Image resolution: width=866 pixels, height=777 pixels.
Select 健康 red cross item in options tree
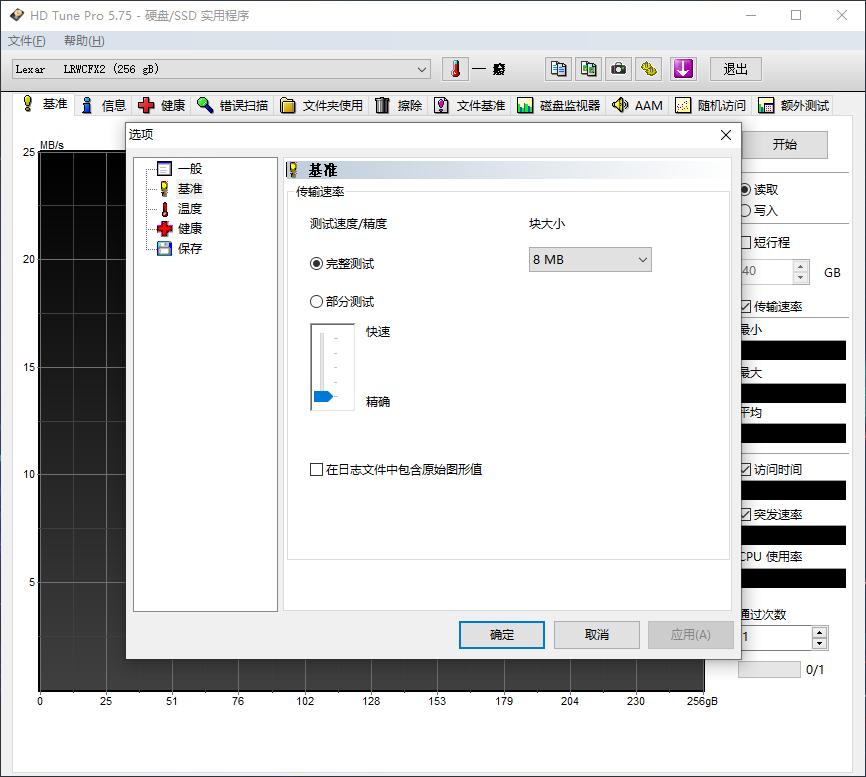pos(189,229)
